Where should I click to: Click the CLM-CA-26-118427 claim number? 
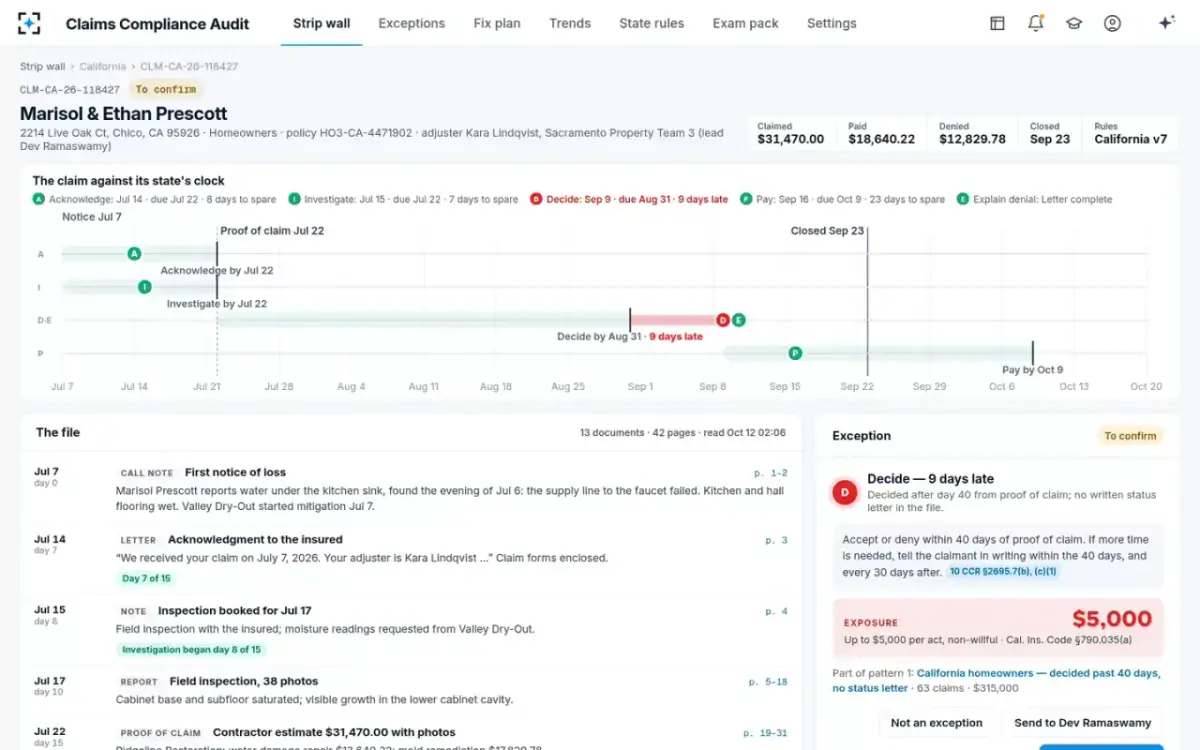70,90
